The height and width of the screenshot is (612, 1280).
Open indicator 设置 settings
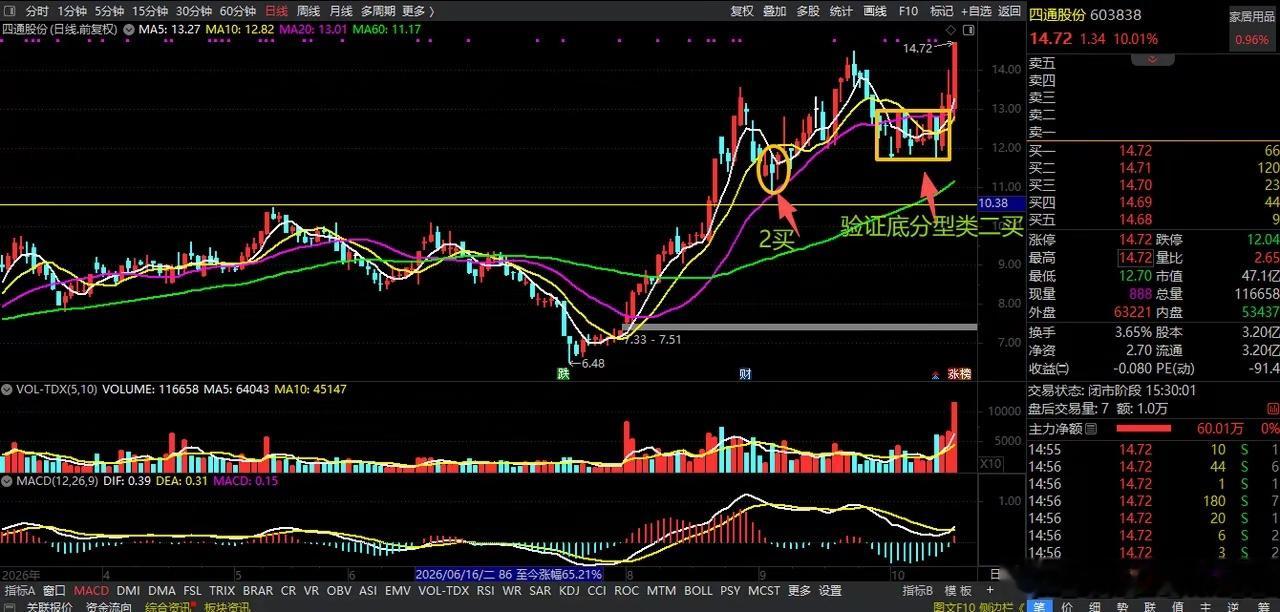pyautogui.click(x=830, y=591)
